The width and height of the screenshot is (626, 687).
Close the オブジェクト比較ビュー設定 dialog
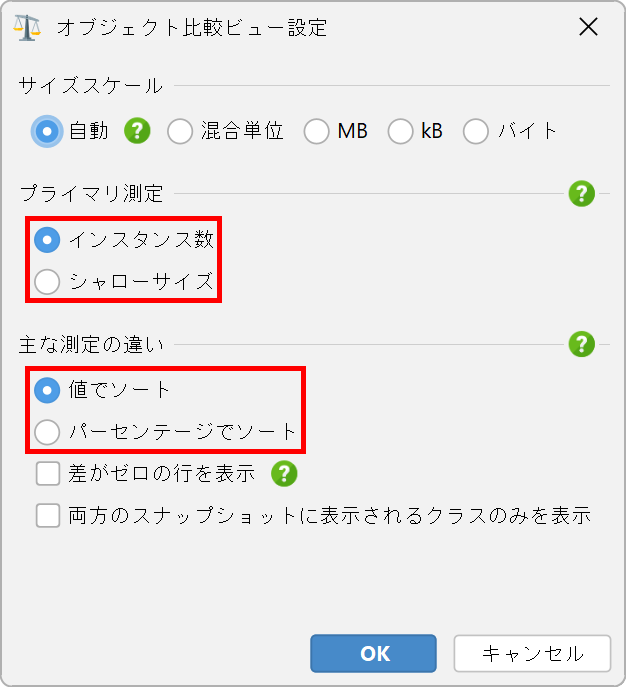(589, 27)
